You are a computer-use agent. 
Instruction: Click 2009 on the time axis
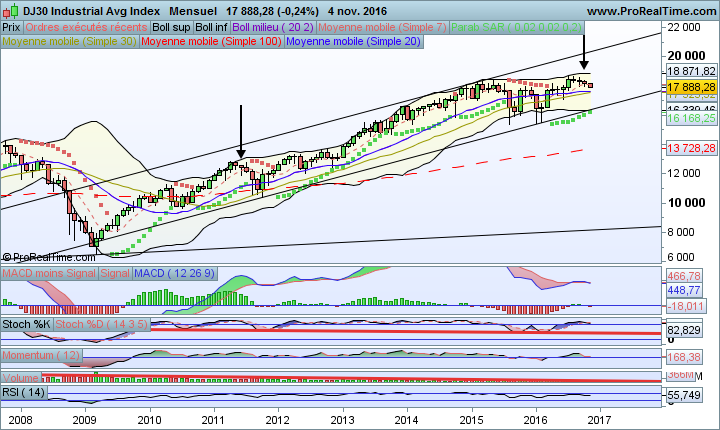[x=84, y=420]
